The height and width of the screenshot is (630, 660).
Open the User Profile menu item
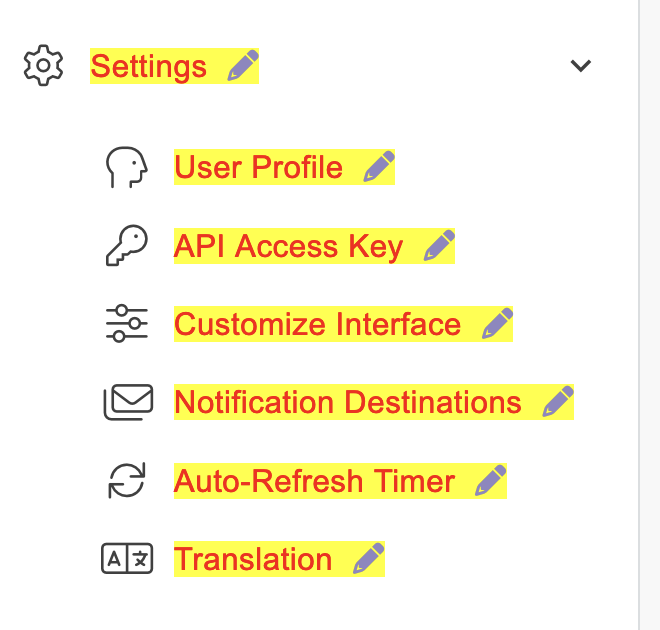[x=258, y=167]
